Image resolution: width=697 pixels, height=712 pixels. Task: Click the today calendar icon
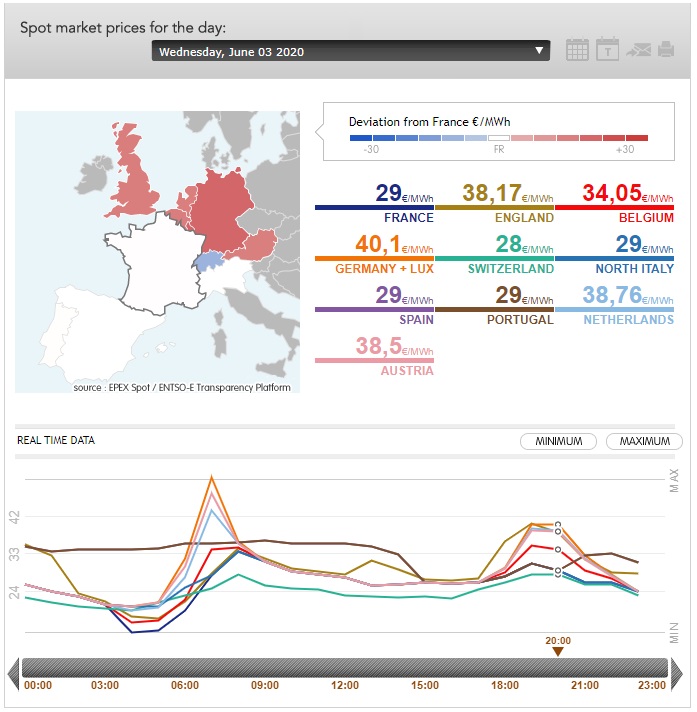coord(607,49)
